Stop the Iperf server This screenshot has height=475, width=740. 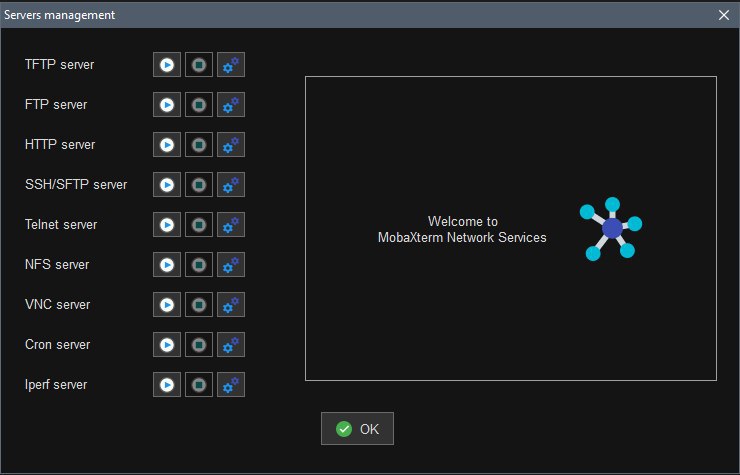click(x=199, y=385)
